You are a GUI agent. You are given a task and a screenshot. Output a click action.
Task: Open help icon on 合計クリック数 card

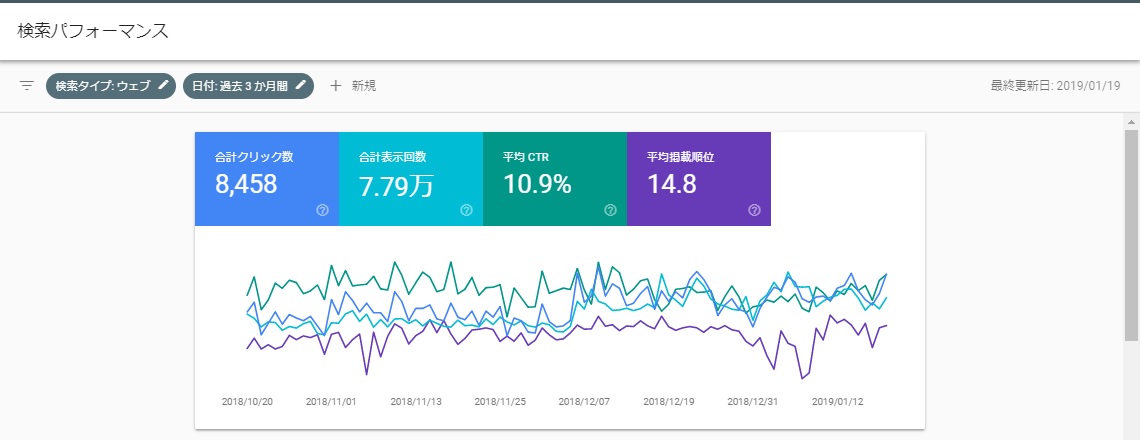click(x=323, y=210)
